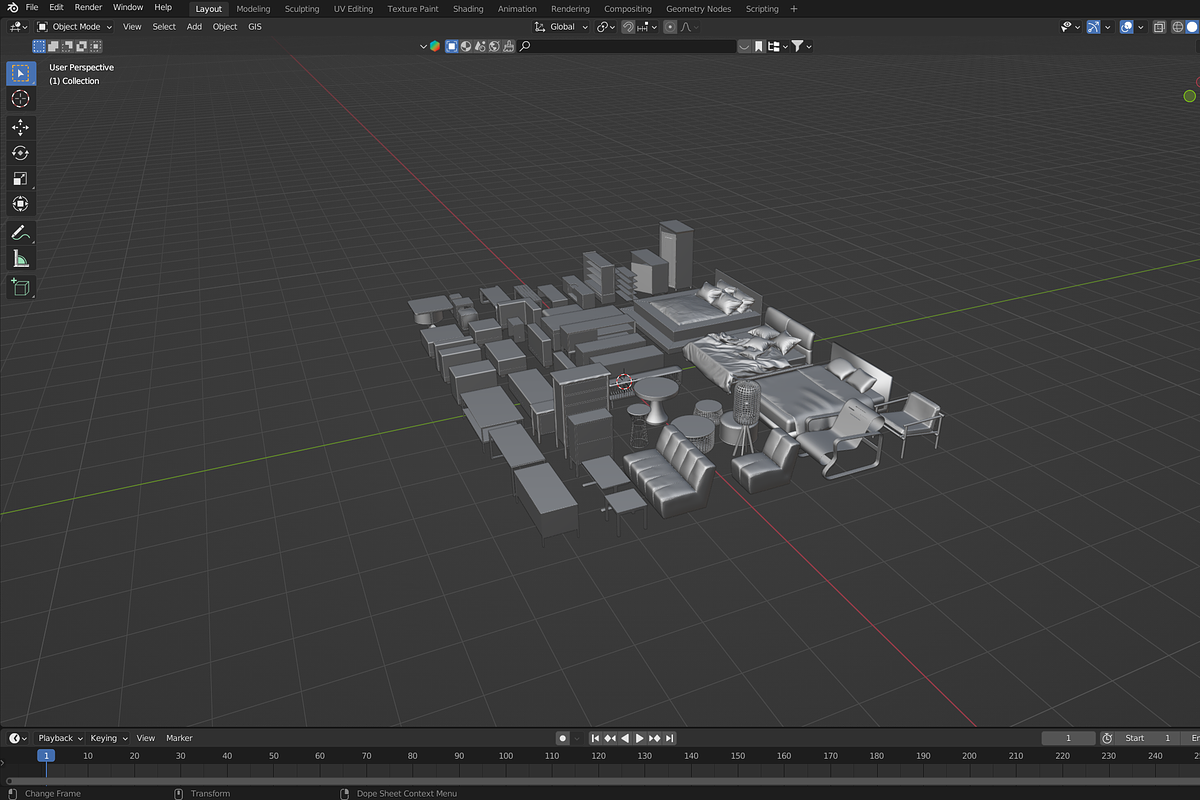Toggle viewport overlays display
Image resolution: width=1200 pixels, height=800 pixels.
[1127, 27]
